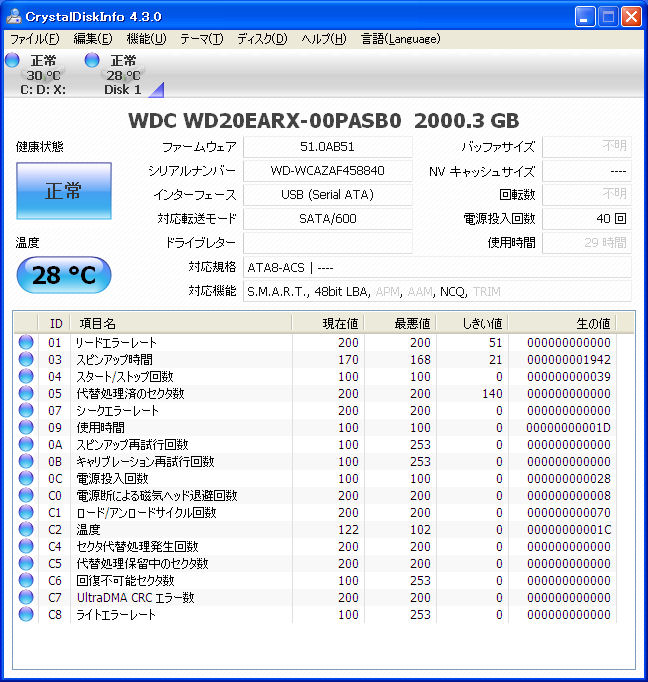Click the status orb for C2 温度
Viewport: 648px width, 682px height.
coord(26,529)
